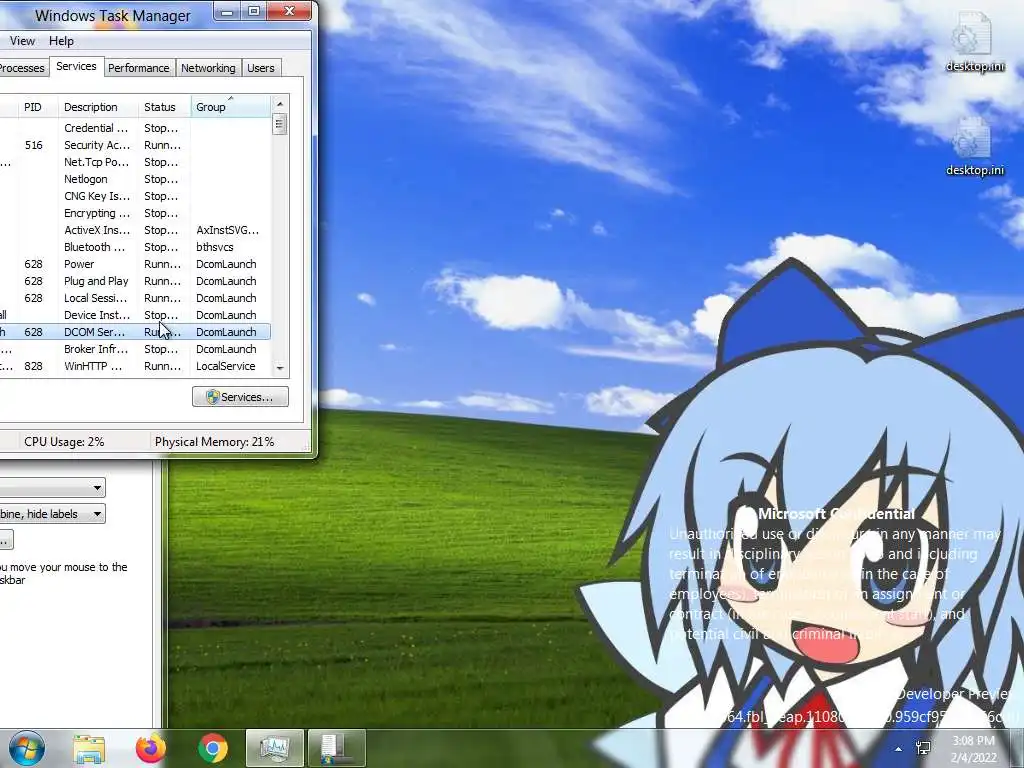Switch to the Users tab
The image size is (1024, 768).
[261, 68]
